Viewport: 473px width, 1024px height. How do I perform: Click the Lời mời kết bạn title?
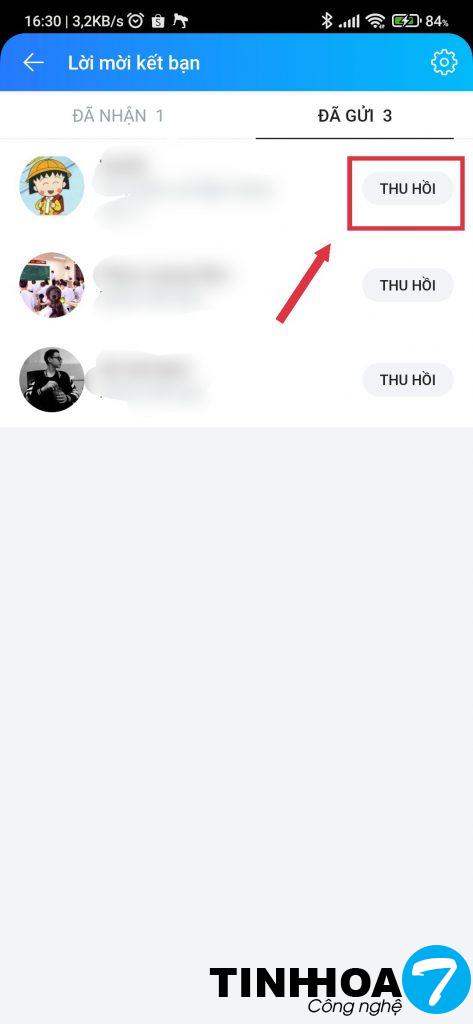(x=134, y=63)
